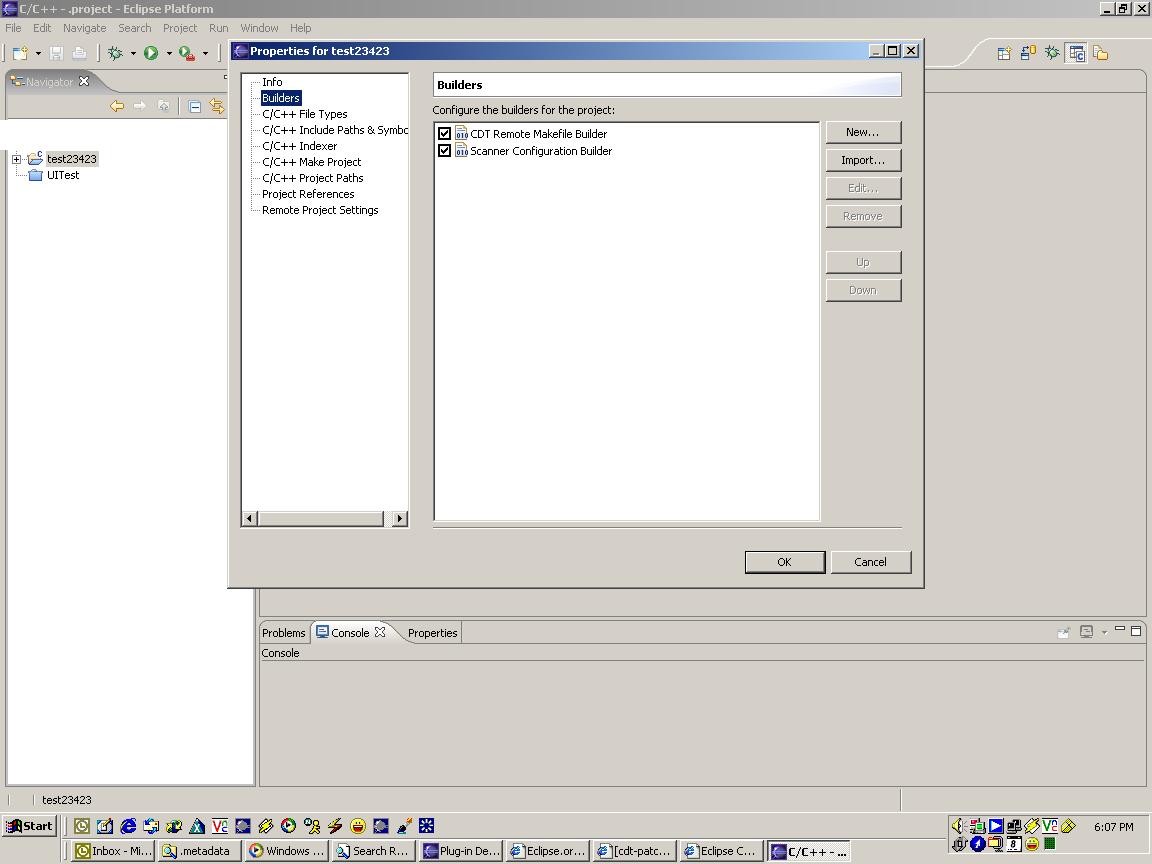
Task: Switch to the C/C++ perspective icon
Action: tap(1076, 53)
